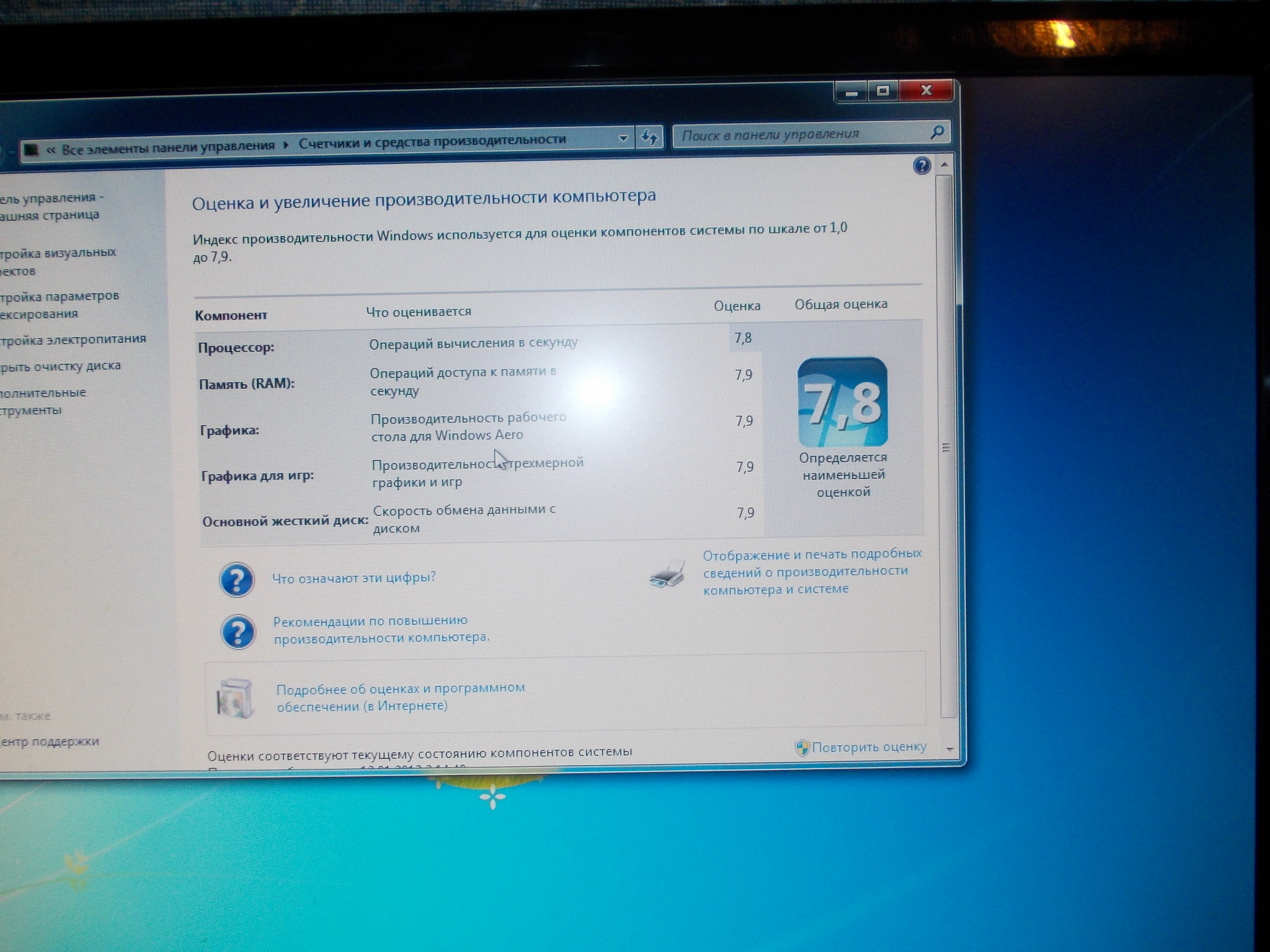This screenshot has height=952, width=1270.
Task: Click question icon beside "Что означают эти цифры?"
Action: [236, 580]
